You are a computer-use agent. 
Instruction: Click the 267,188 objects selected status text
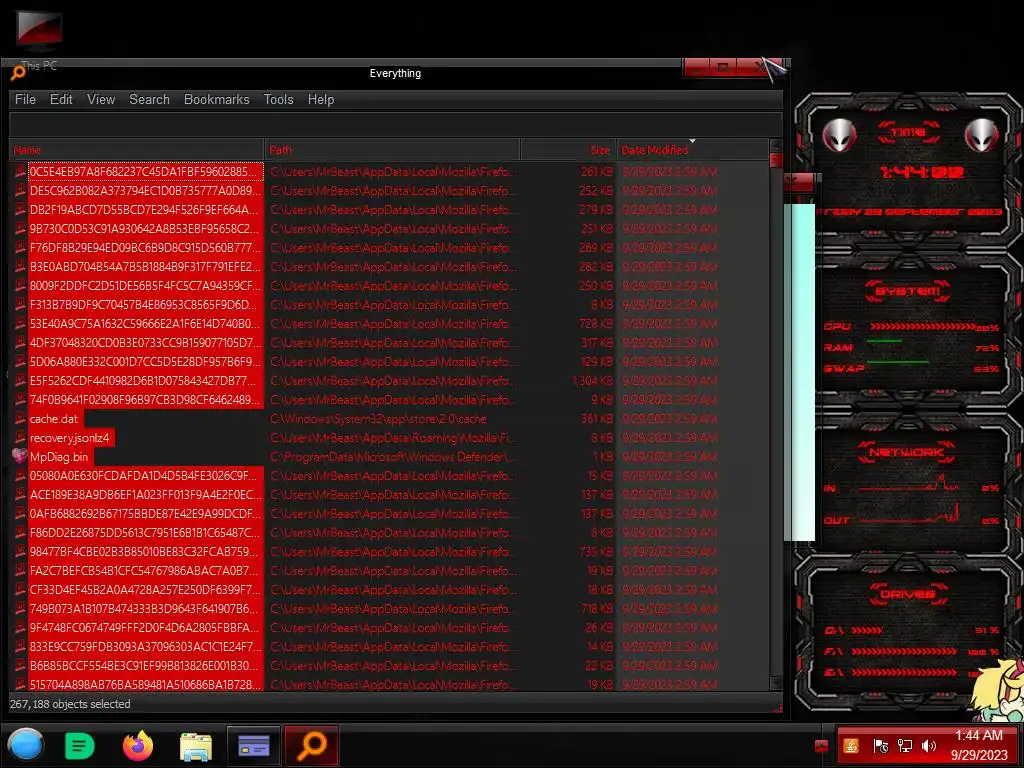click(x=70, y=704)
